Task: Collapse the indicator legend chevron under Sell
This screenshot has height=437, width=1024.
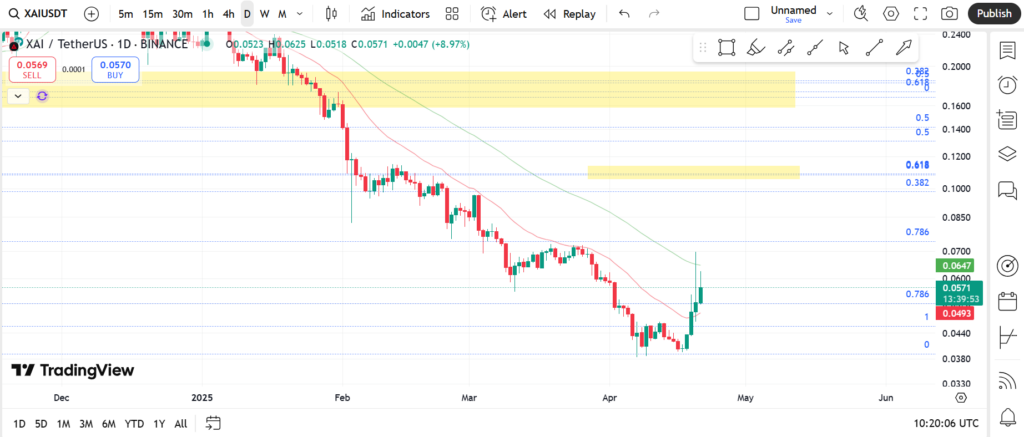Action: [18, 96]
